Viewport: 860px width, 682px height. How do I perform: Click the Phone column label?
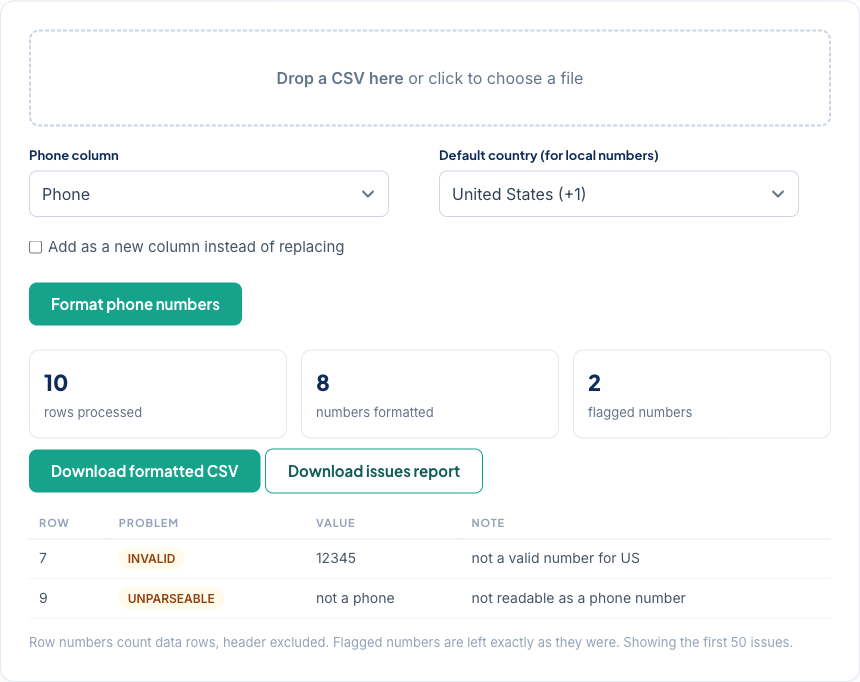point(74,155)
